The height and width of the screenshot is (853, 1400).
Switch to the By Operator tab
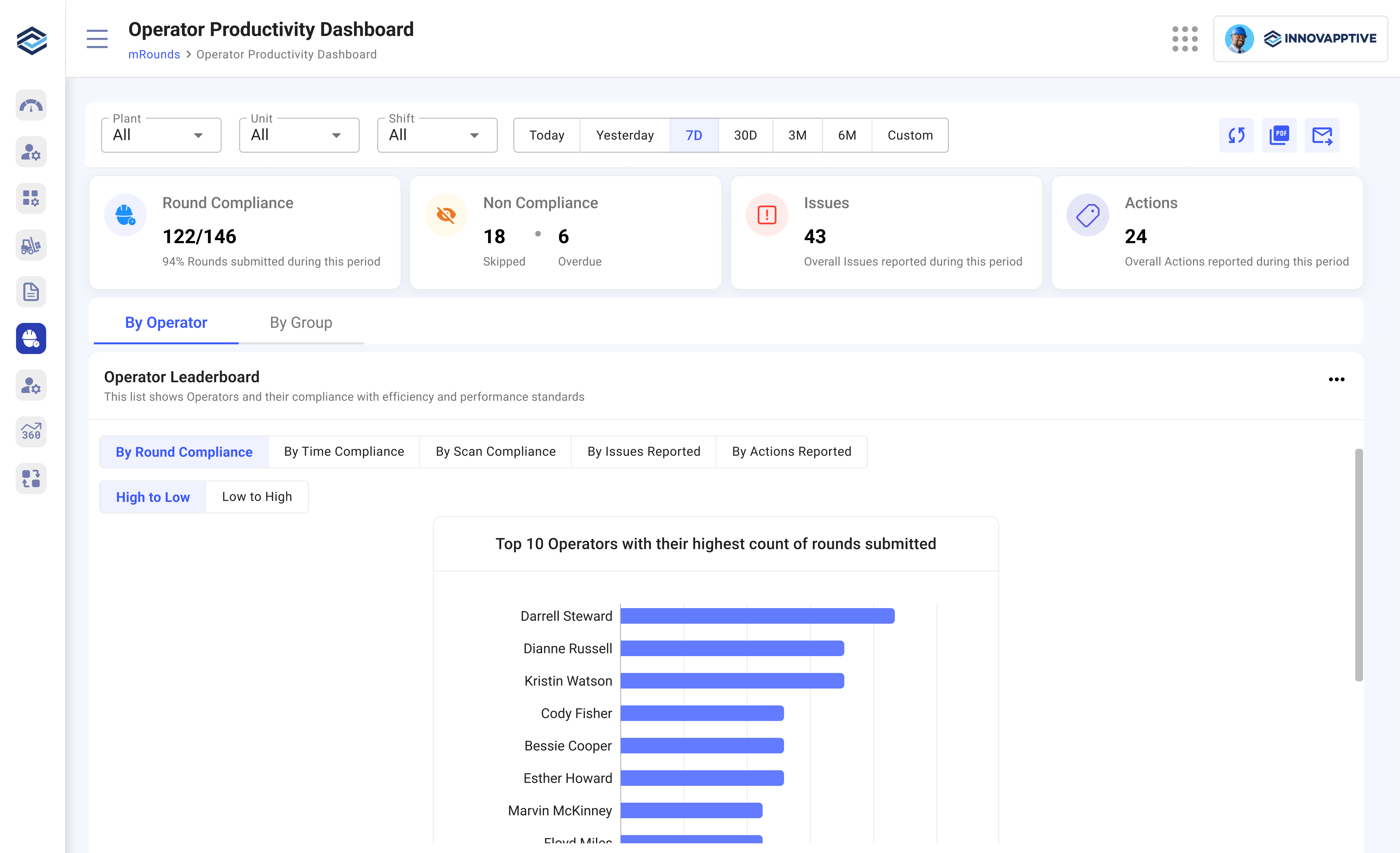coord(166,323)
